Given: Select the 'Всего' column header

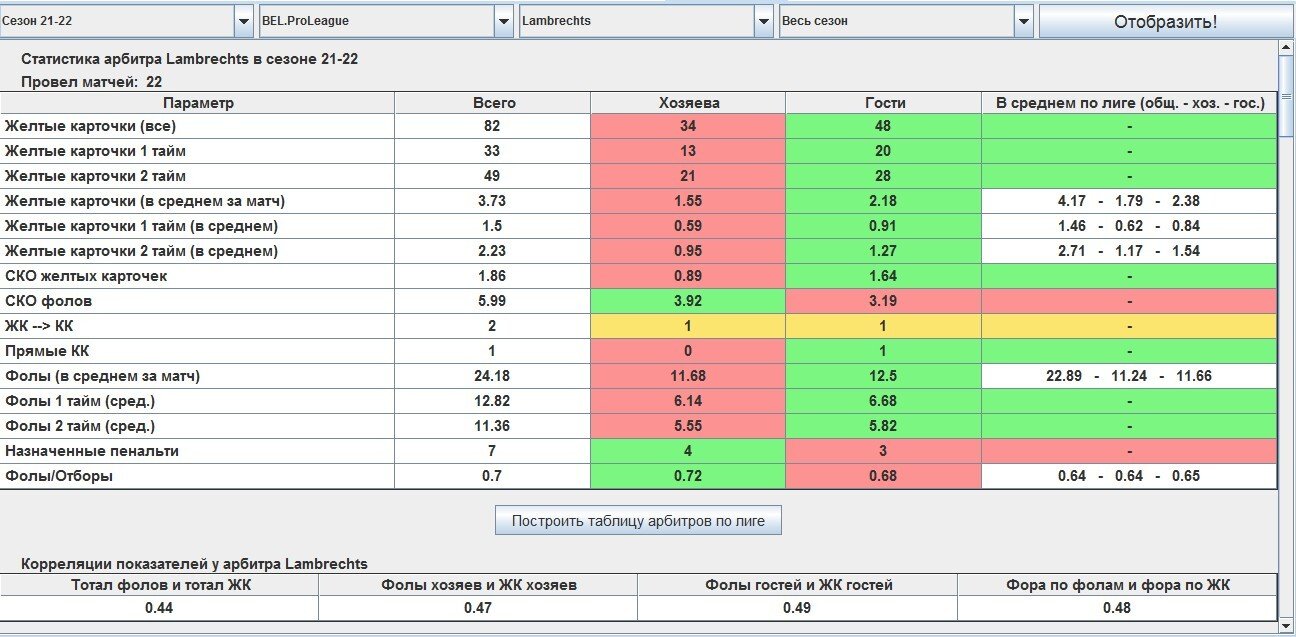Looking at the screenshot, I should (492, 103).
